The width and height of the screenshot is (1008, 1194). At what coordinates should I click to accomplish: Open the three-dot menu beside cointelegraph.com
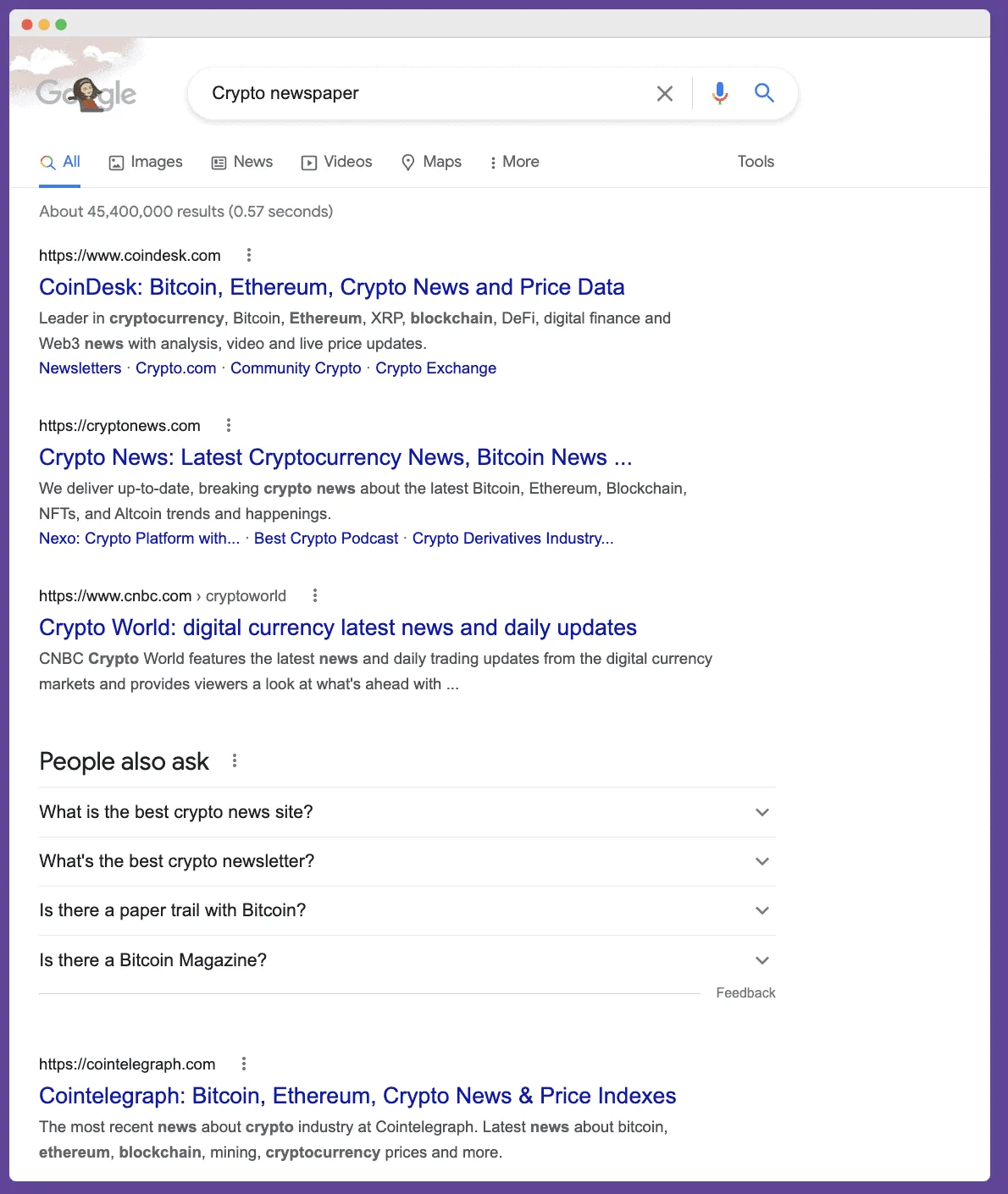coord(244,1063)
